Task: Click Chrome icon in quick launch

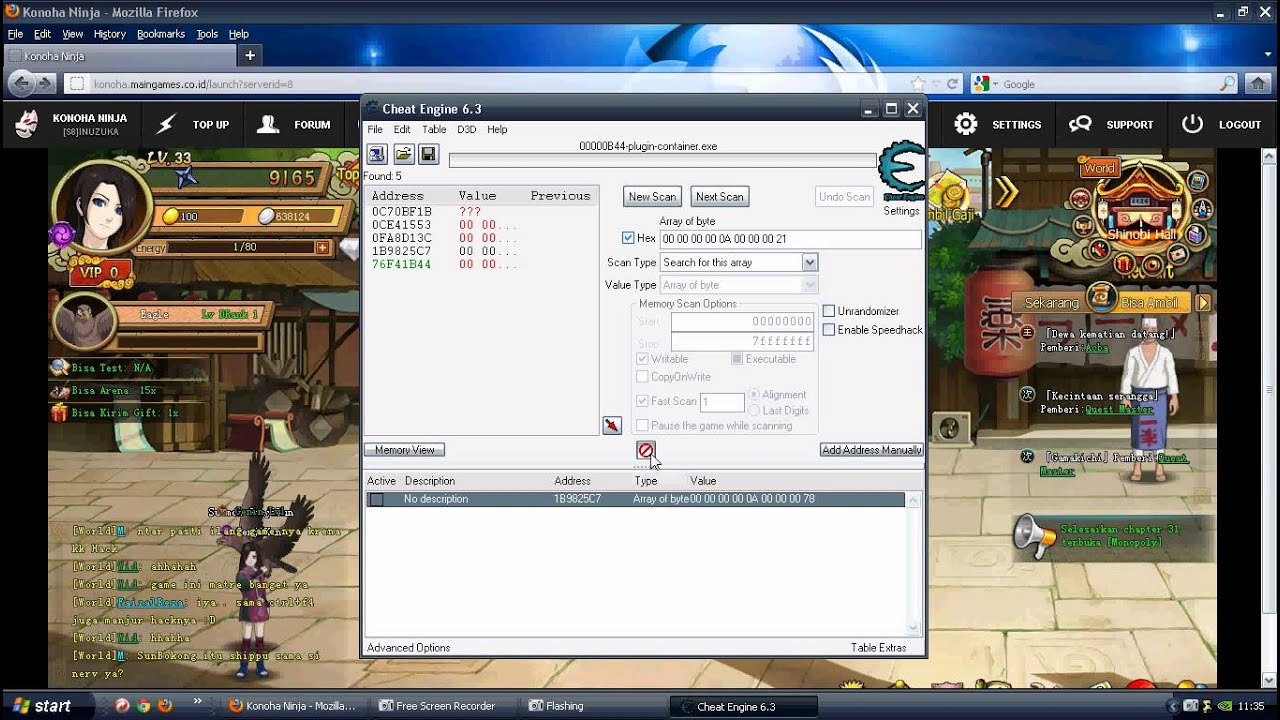Action: (144, 705)
